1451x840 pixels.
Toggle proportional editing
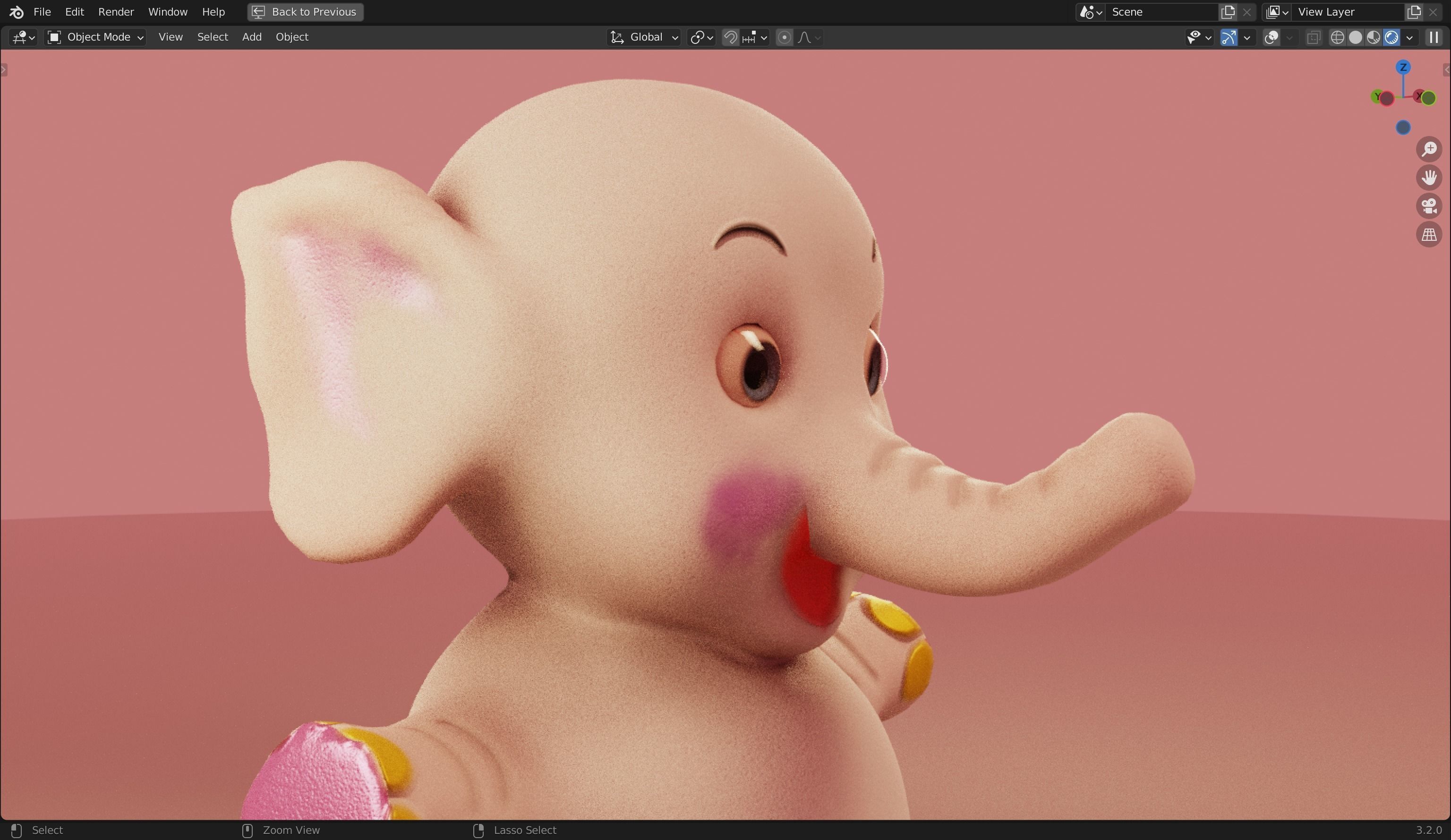click(x=784, y=37)
